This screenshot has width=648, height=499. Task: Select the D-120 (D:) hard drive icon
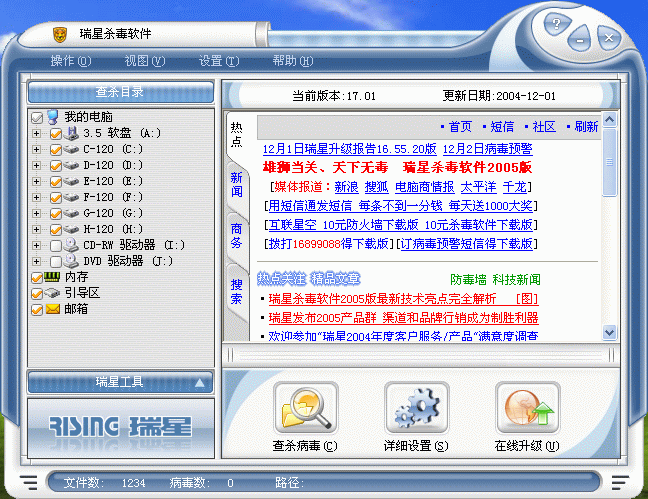pos(71,165)
